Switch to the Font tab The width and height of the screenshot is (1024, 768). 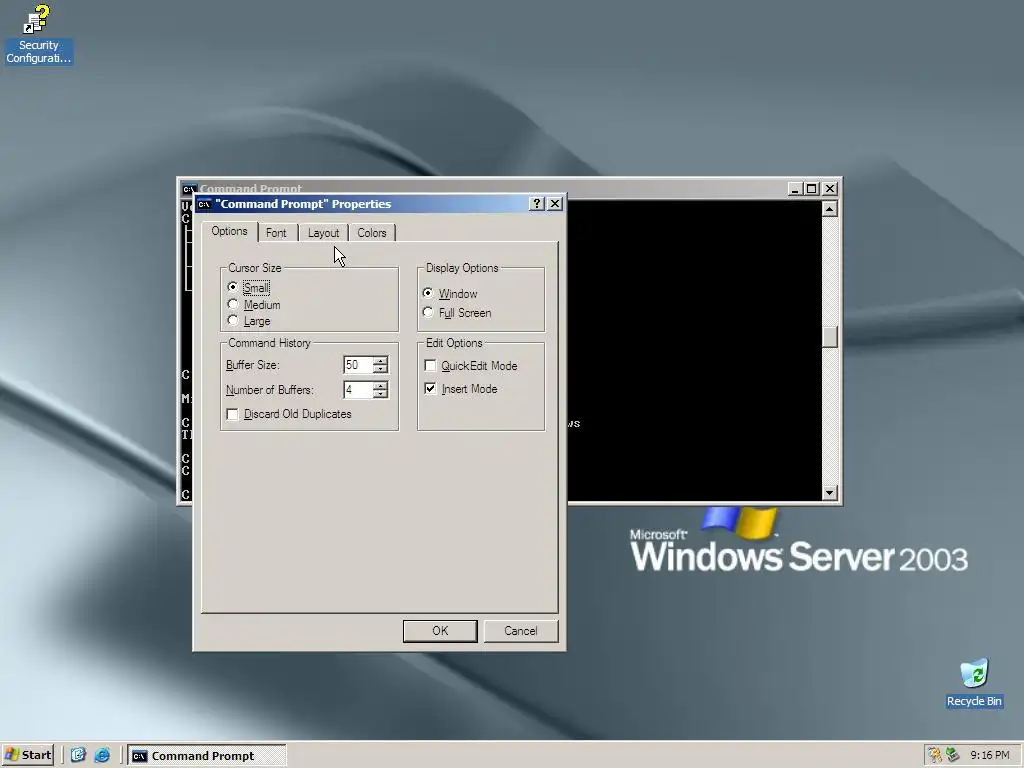pos(276,233)
